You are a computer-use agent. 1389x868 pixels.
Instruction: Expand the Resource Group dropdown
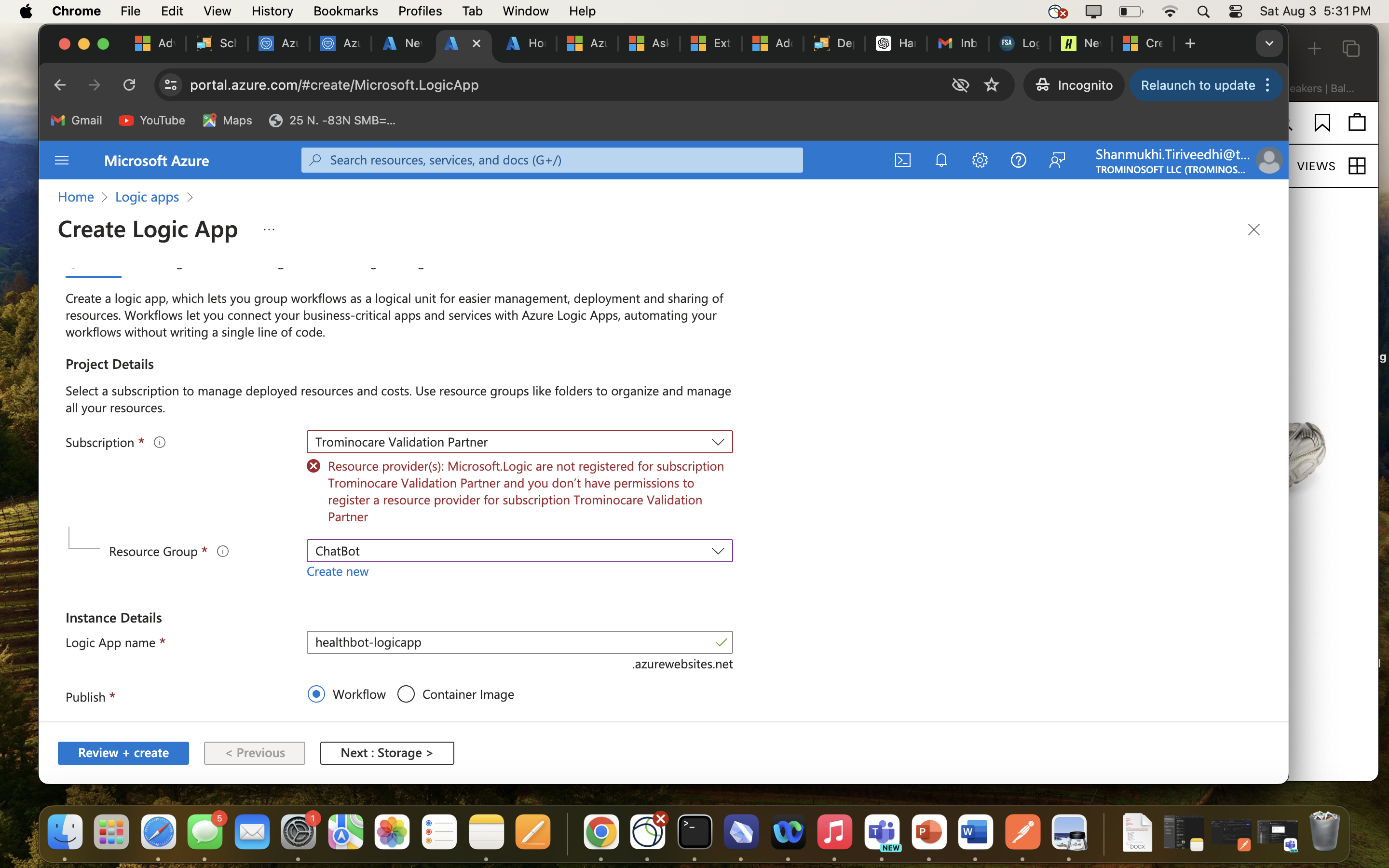[x=519, y=551]
